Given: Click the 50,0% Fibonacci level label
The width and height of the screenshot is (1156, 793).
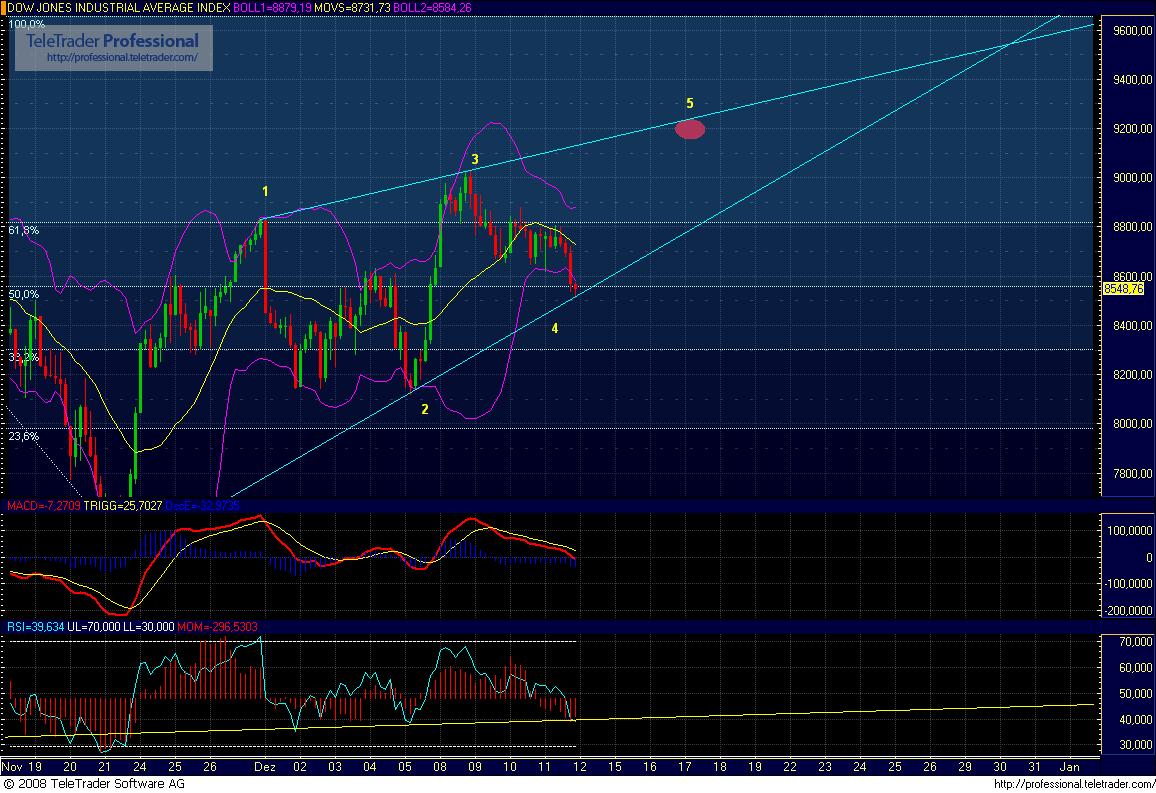Looking at the screenshot, I should click(x=24, y=294).
